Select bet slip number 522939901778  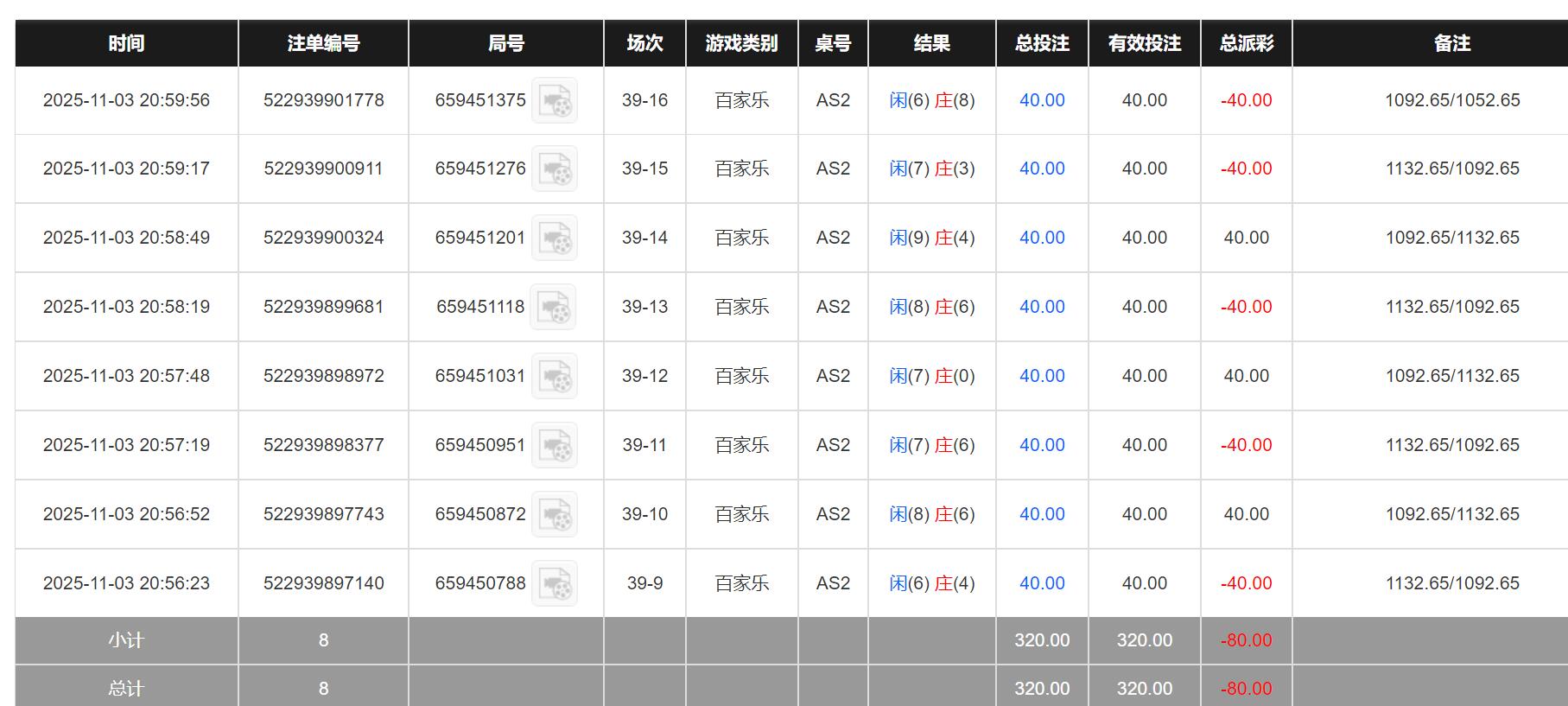tap(323, 100)
